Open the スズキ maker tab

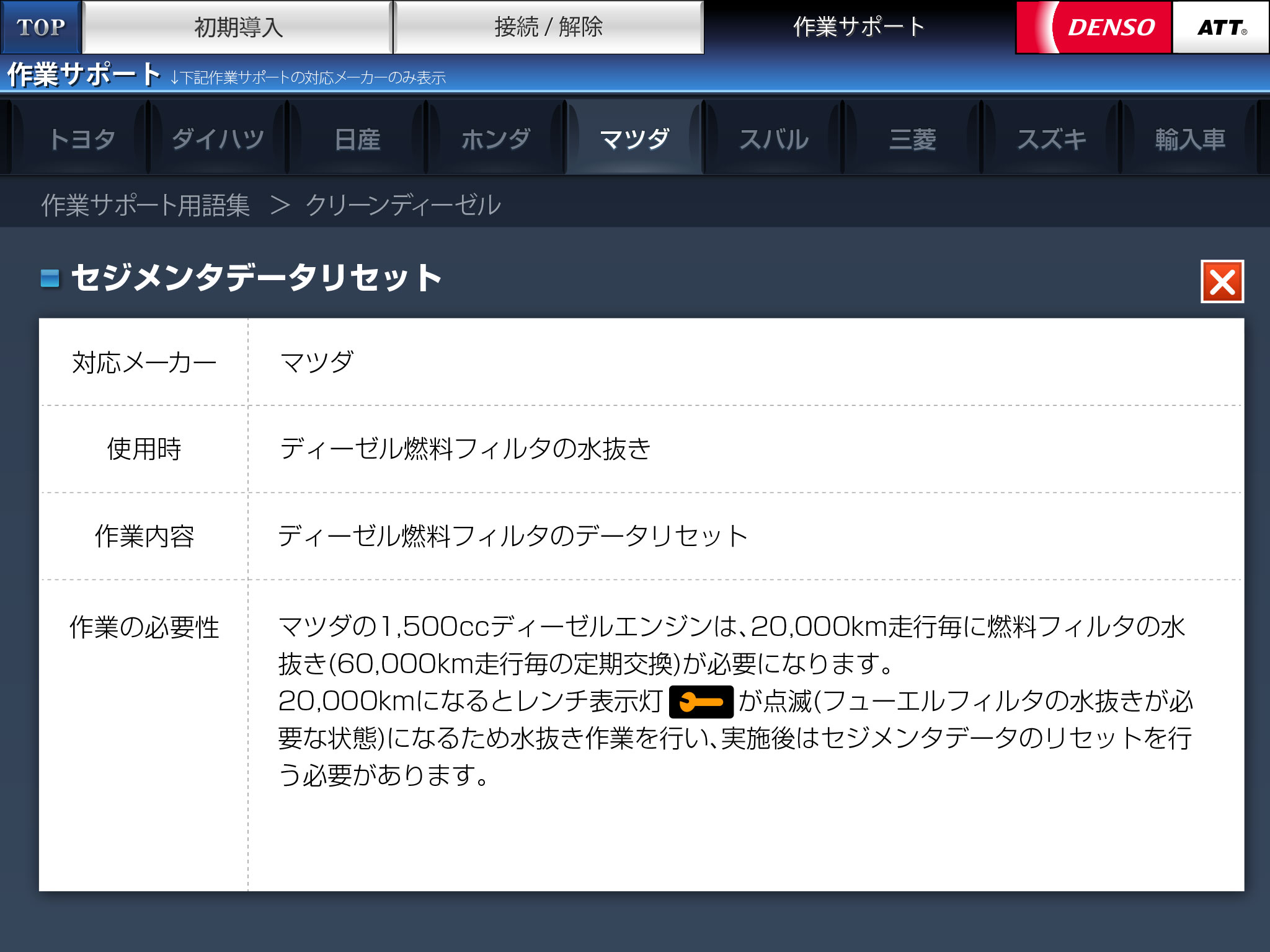tap(1051, 139)
